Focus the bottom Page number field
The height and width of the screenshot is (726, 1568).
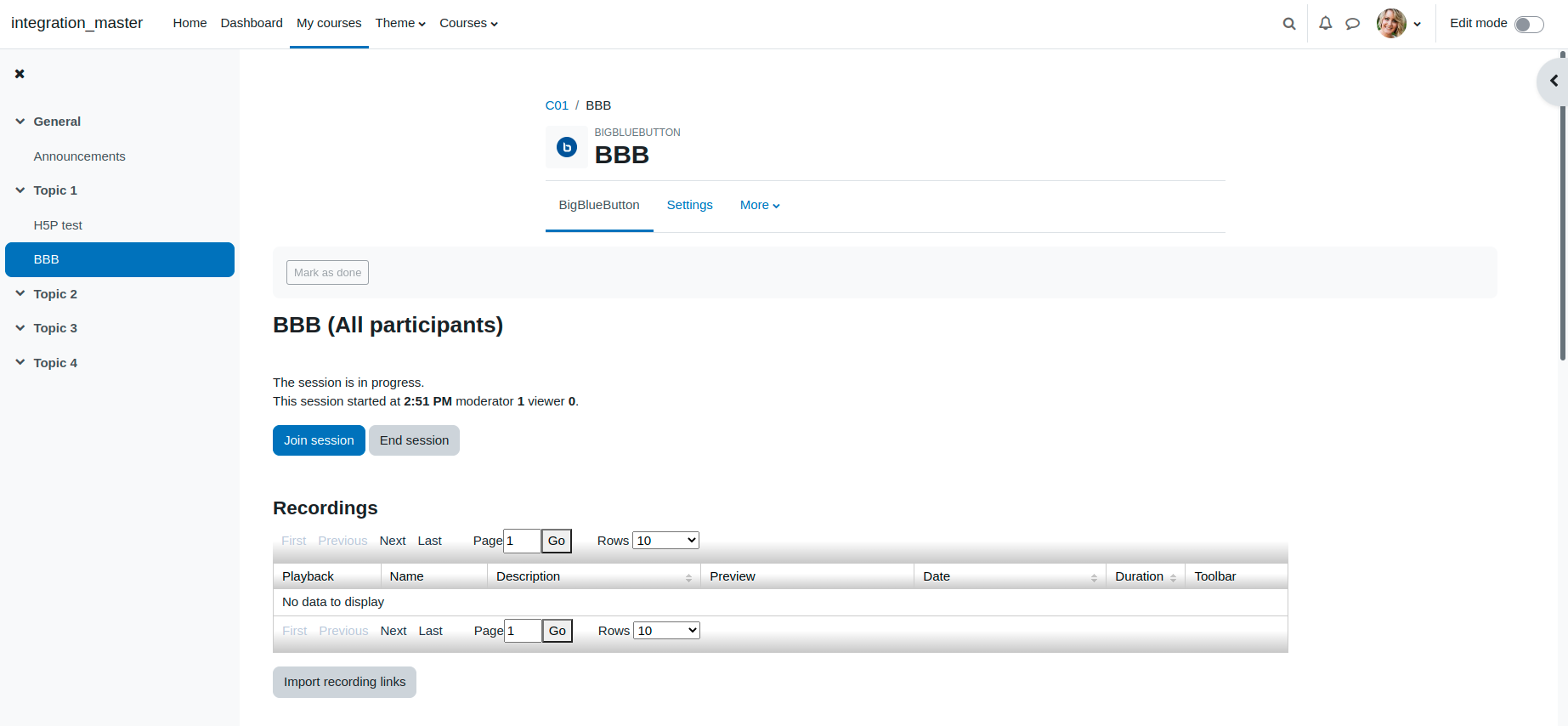(x=523, y=631)
